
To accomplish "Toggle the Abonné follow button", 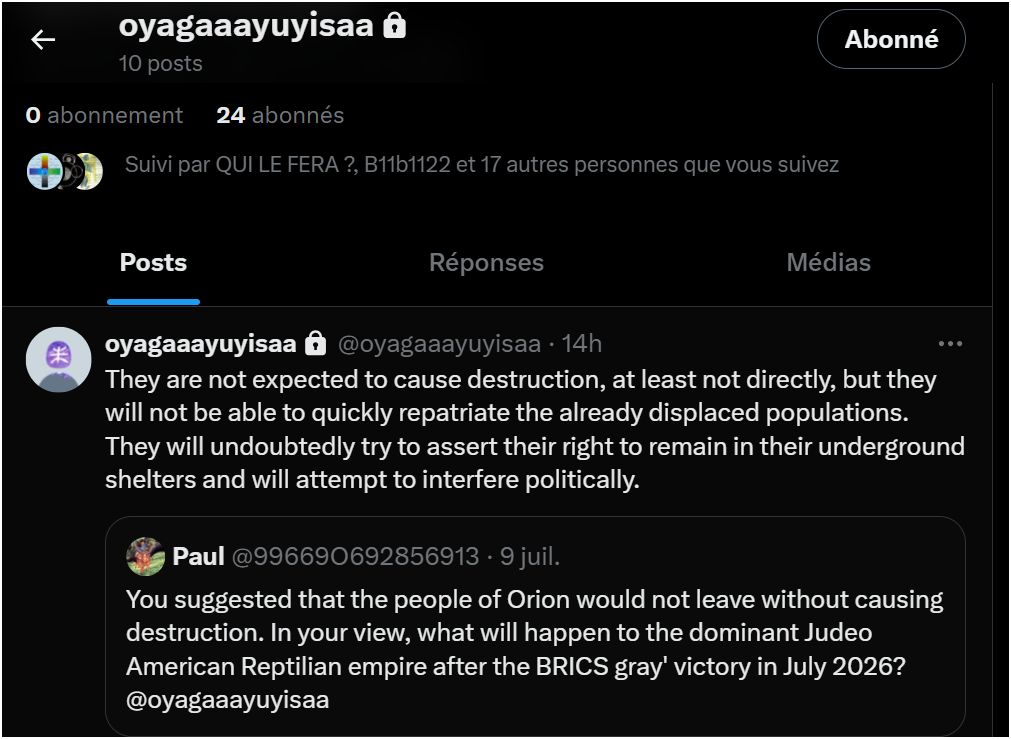I will click(891, 39).
